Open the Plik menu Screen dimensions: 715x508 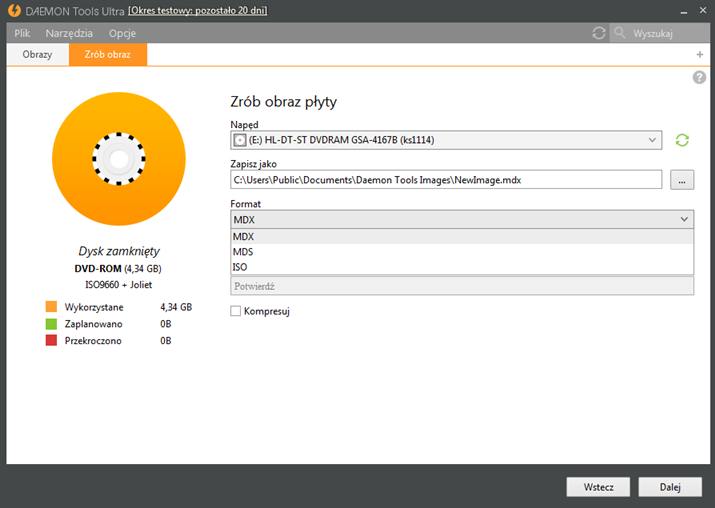click(22, 33)
